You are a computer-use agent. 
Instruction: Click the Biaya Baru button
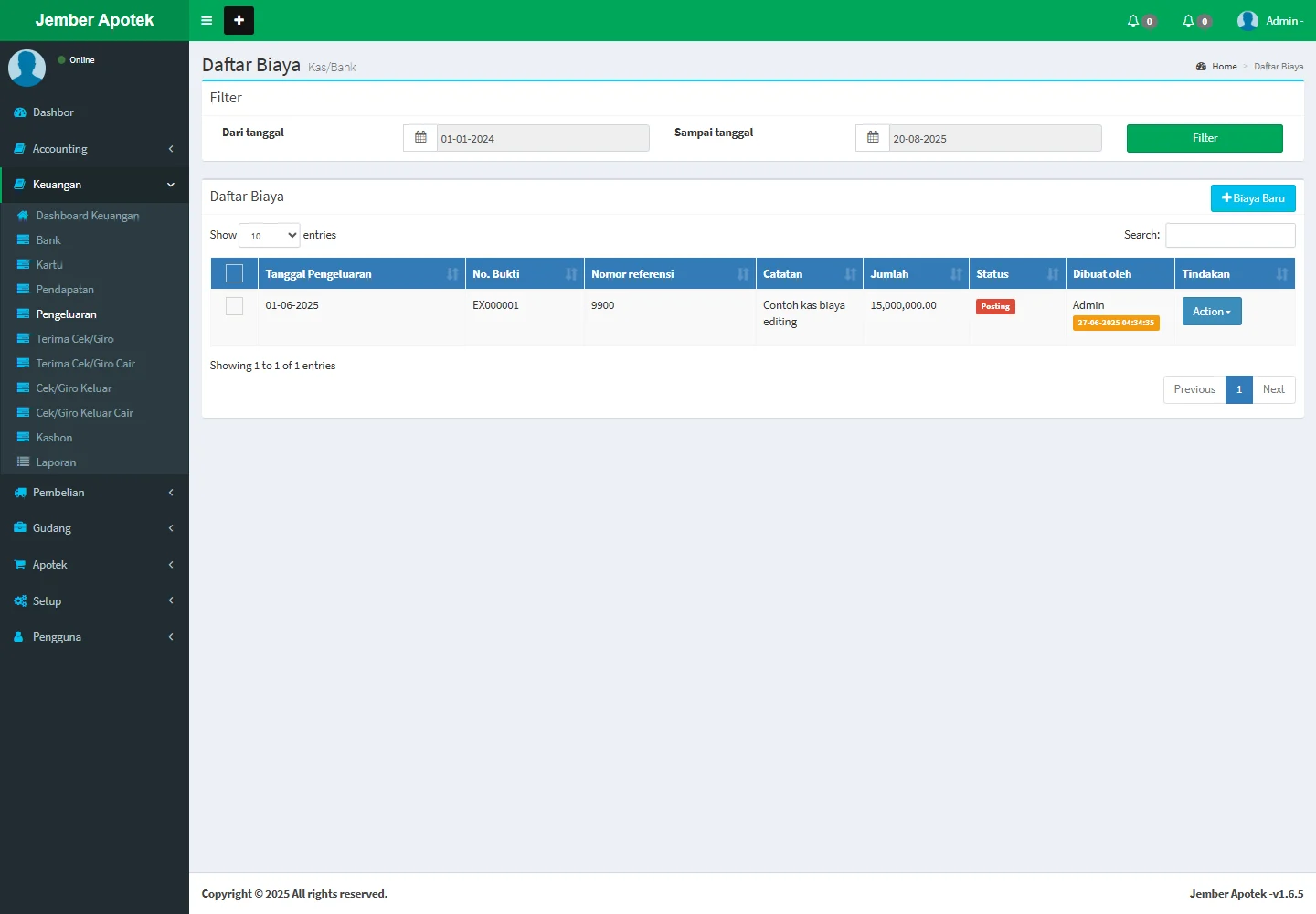click(x=1252, y=198)
